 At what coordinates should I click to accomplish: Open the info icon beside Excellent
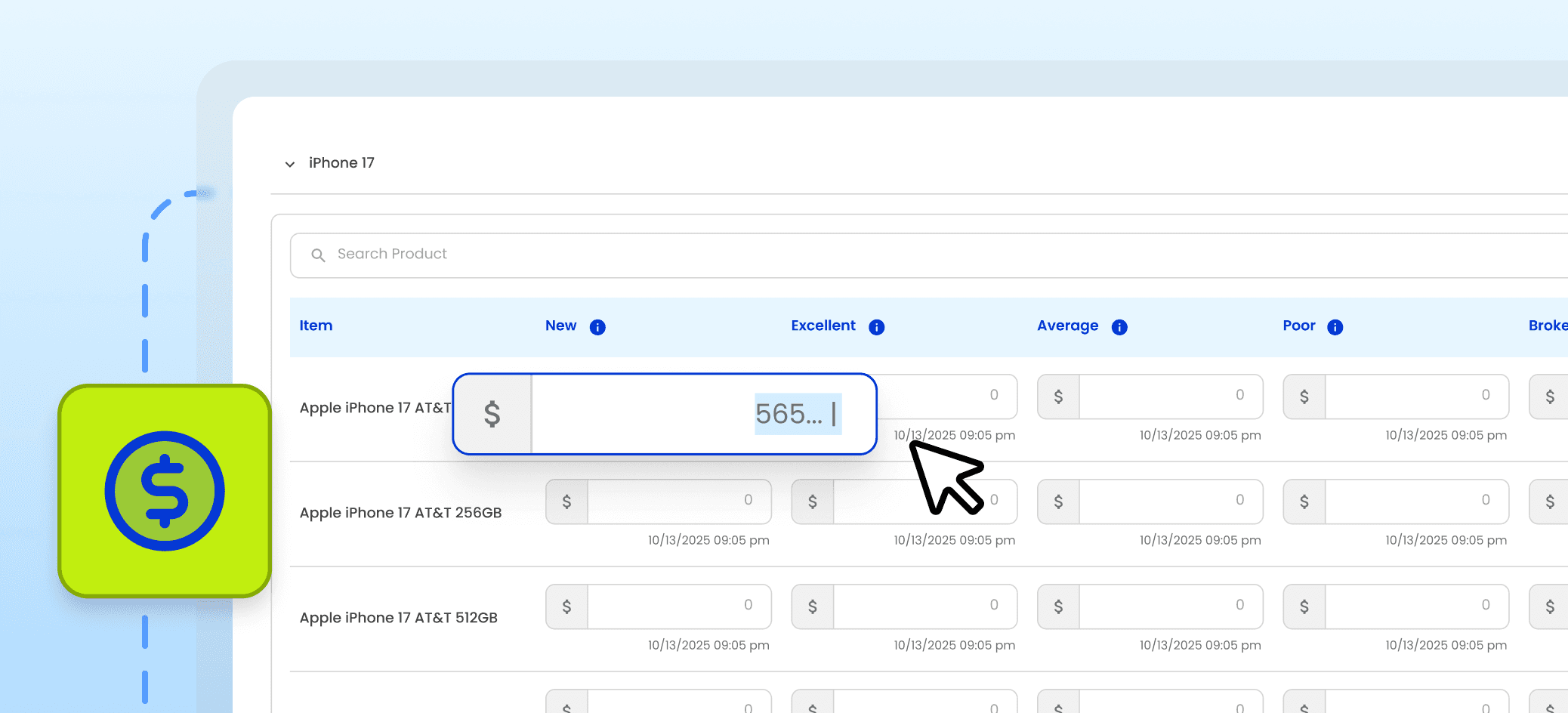877,327
